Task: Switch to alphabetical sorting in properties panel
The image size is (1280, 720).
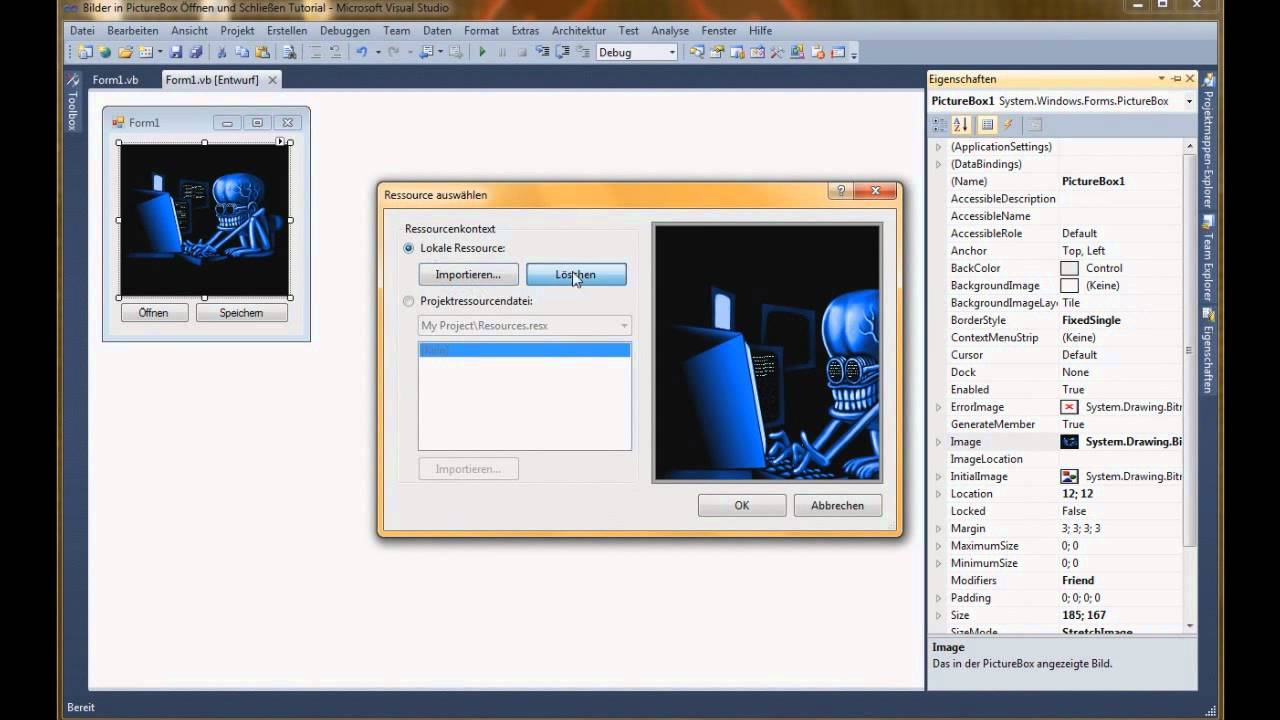Action: (960, 124)
